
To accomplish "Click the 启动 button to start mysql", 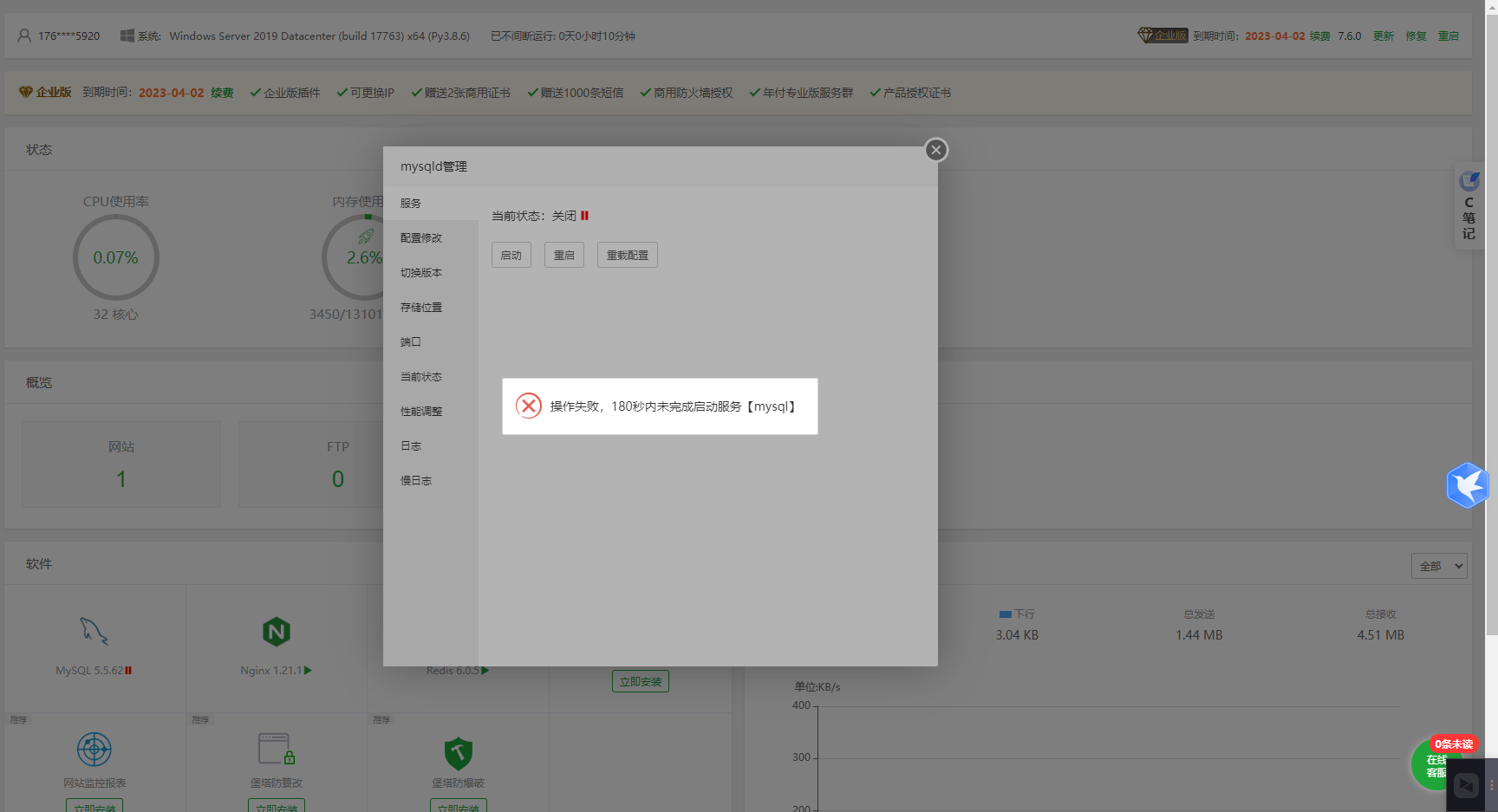I will 511,255.
